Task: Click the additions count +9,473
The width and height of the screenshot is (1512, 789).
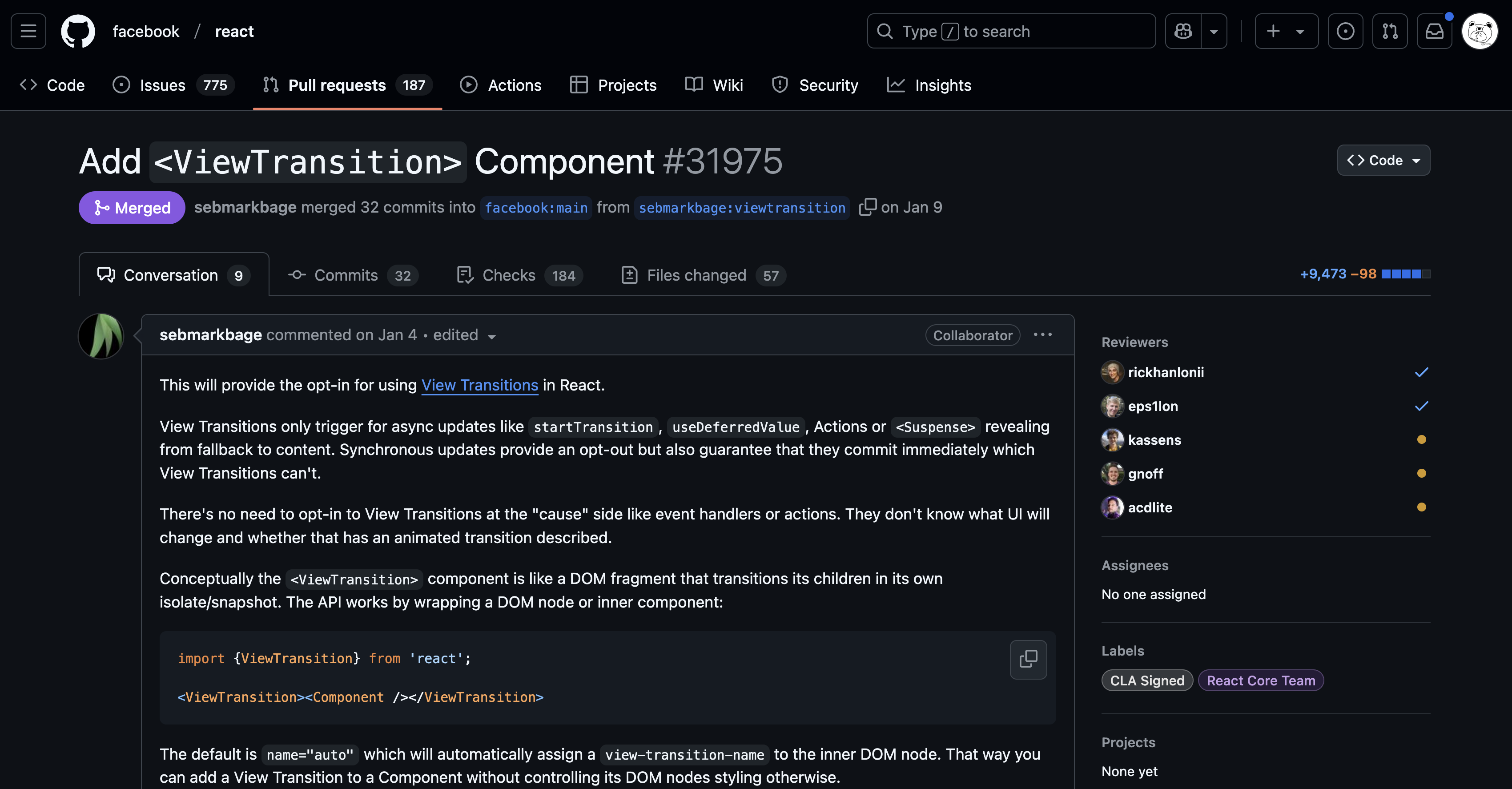Action: click(1323, 274)
